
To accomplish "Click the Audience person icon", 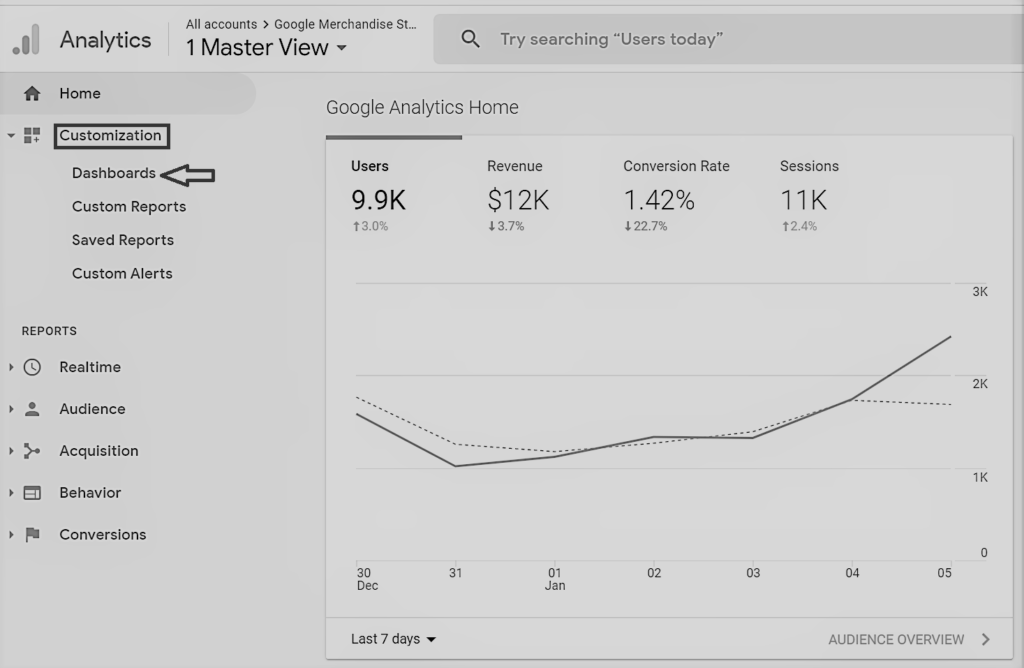I will 32,409.
